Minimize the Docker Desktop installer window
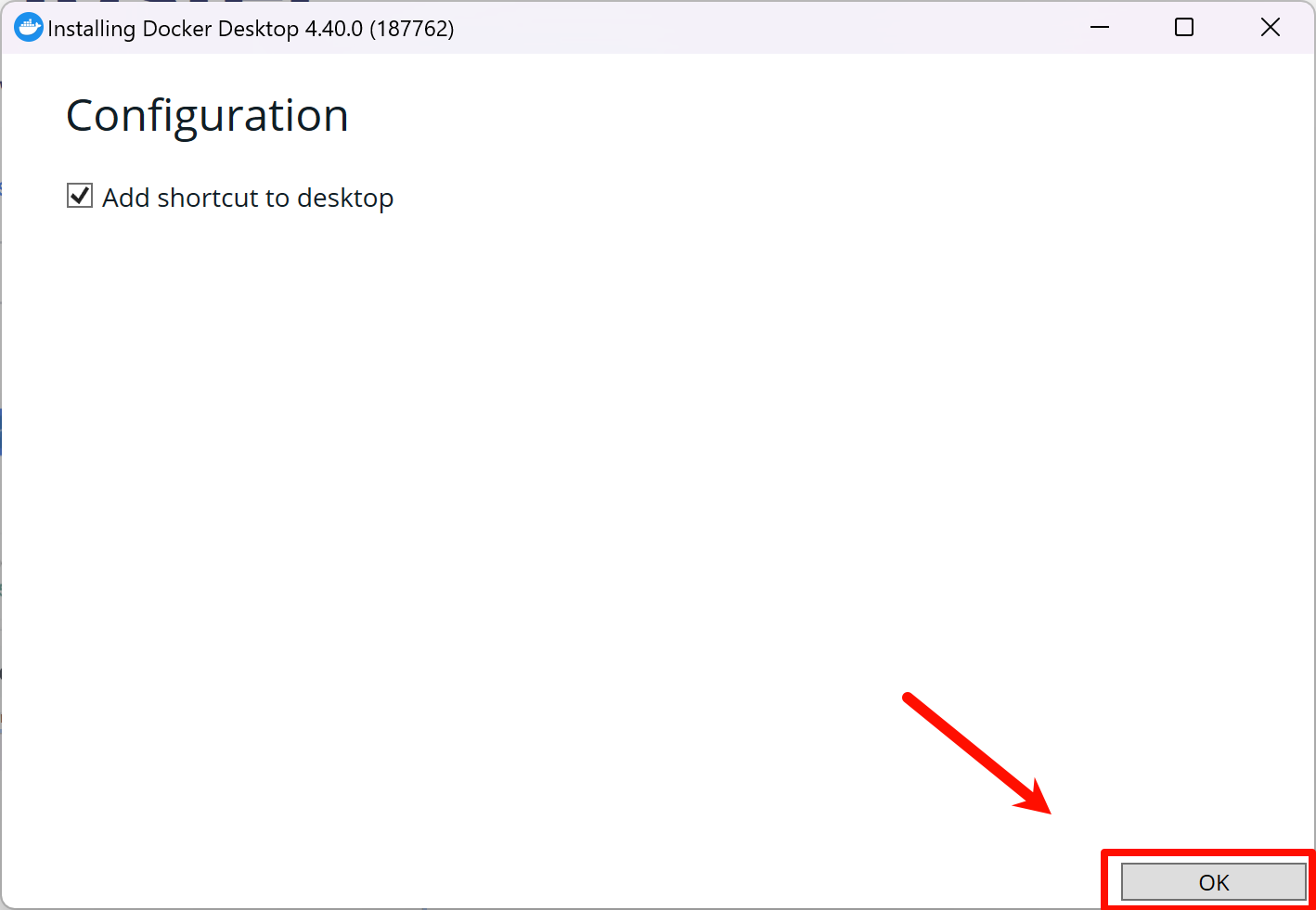1316x910 pixels. [1100, 28]
